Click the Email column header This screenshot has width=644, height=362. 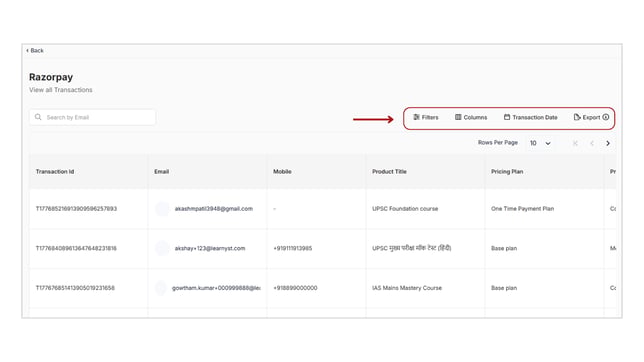(161, 172)
